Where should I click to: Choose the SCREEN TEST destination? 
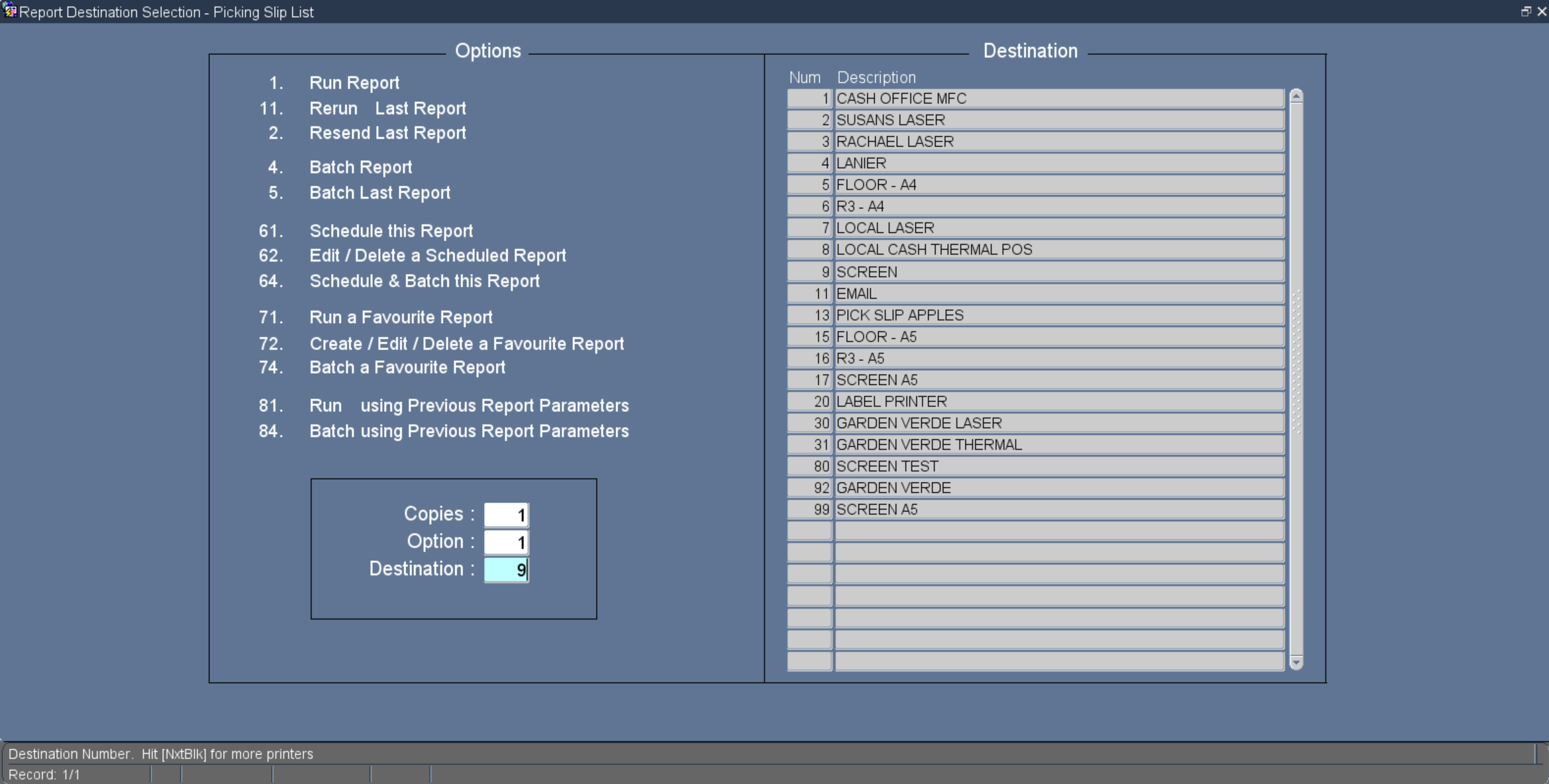[x=1059, y=466]
